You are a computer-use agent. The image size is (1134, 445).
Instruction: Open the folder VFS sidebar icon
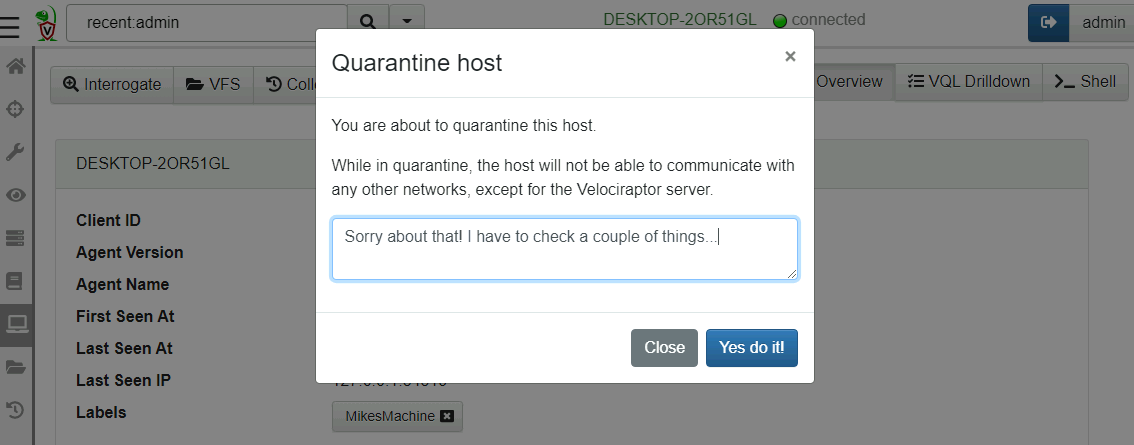pyautogui.click(x=15, y=368)
